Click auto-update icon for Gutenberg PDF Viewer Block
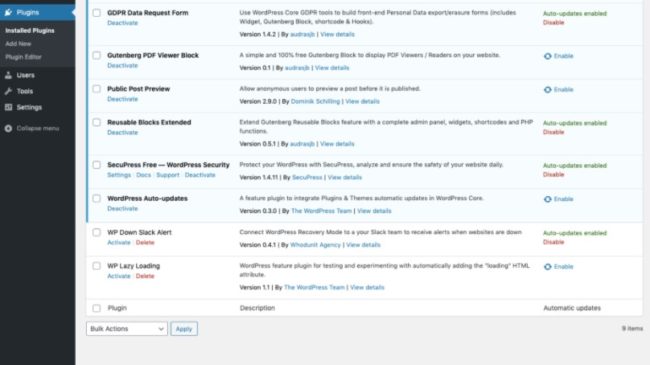 pyautogui.click(x=548, y=56)
